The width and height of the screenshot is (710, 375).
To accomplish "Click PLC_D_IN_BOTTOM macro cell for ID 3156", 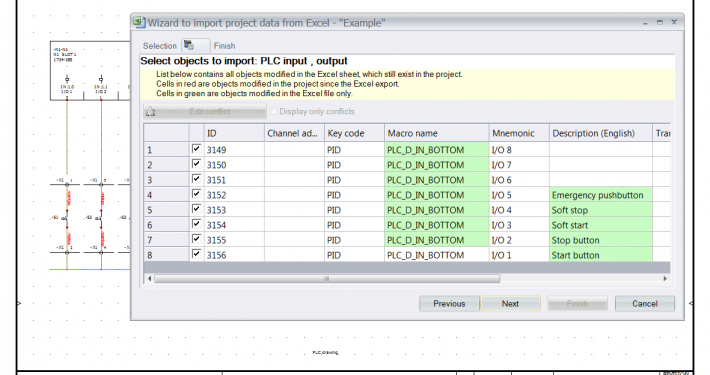I will pos(437,255).
